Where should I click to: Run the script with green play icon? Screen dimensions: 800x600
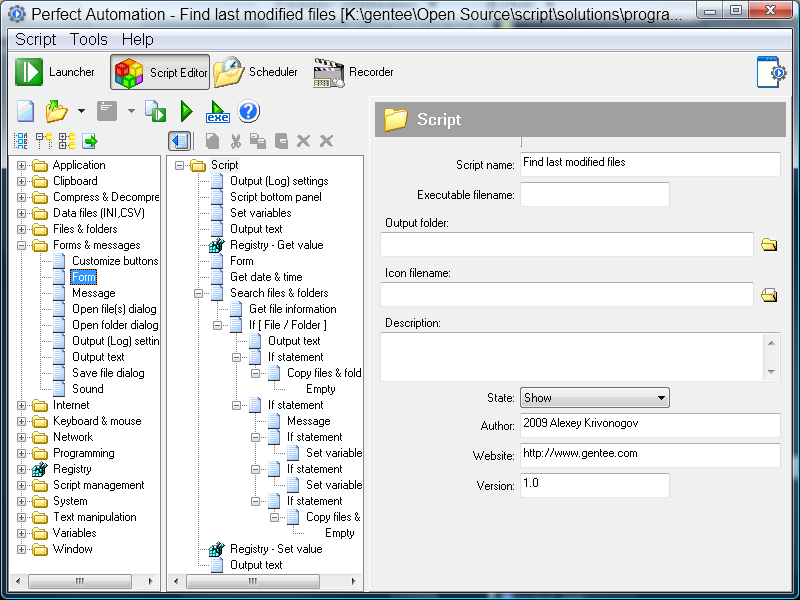186,111
